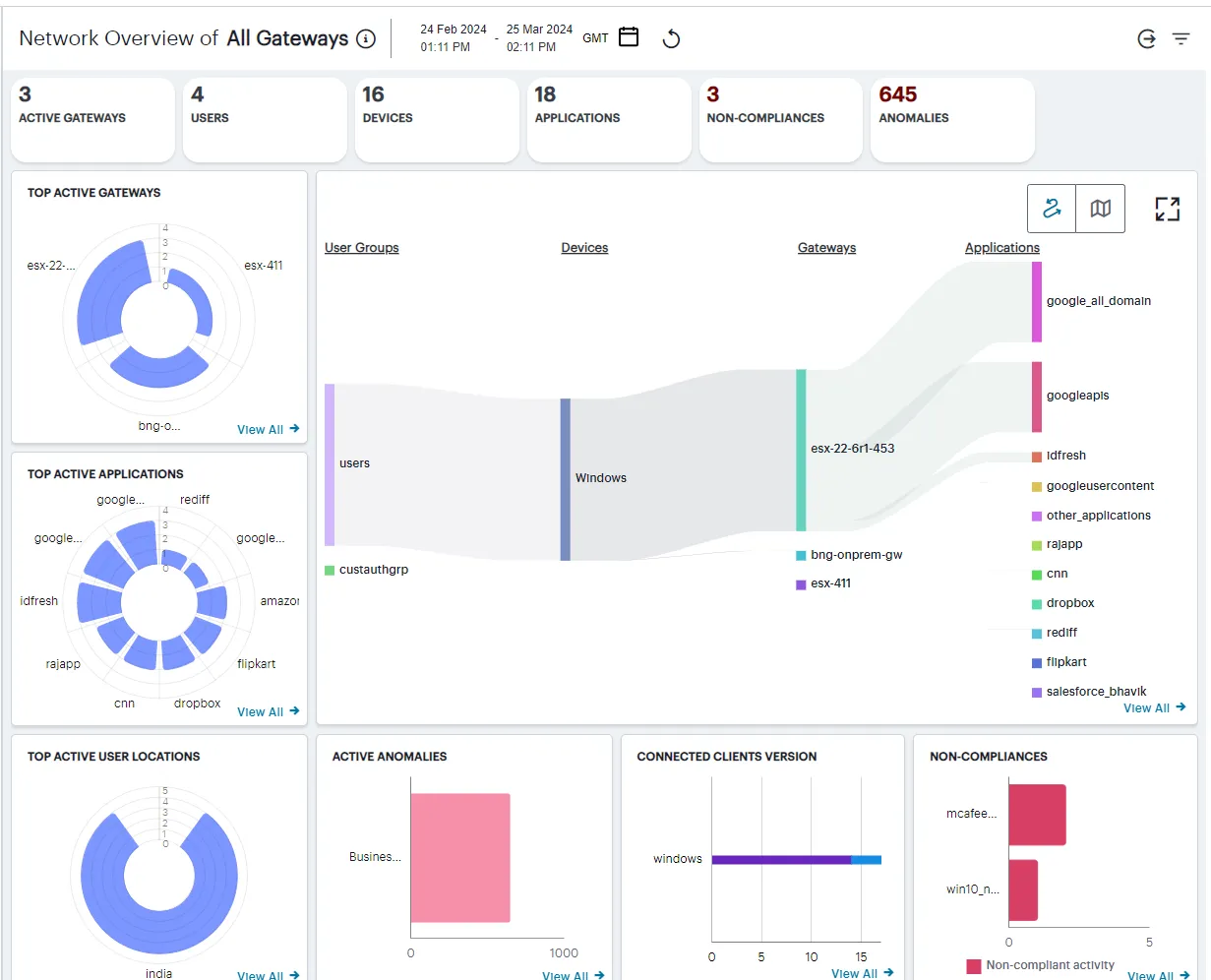This screenshot has height=980, width=1211.
Task: Open the calendar date range picker
Action: pyautogui.click(x=629, y=37)
